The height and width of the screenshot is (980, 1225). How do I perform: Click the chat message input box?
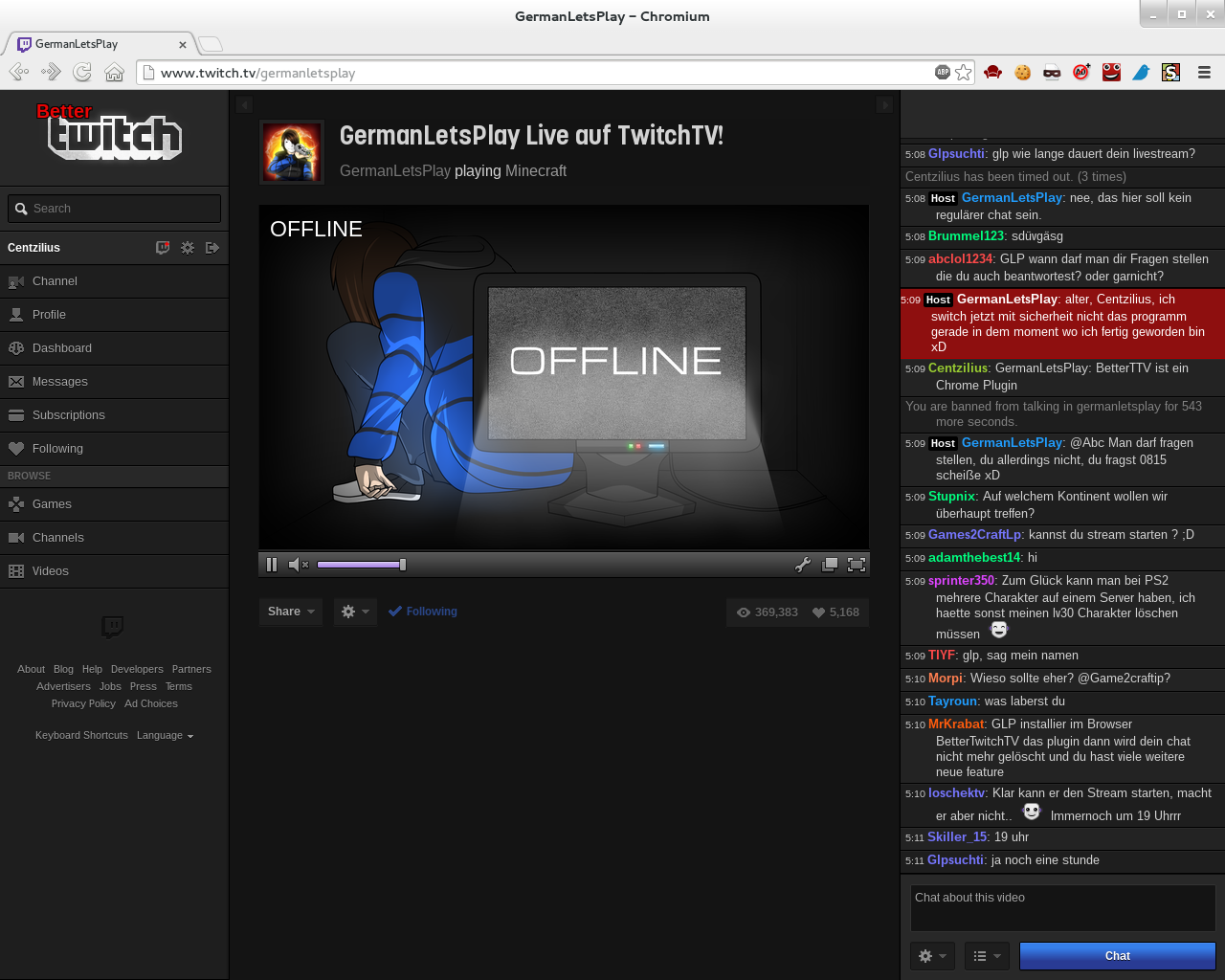[1062, 907]
